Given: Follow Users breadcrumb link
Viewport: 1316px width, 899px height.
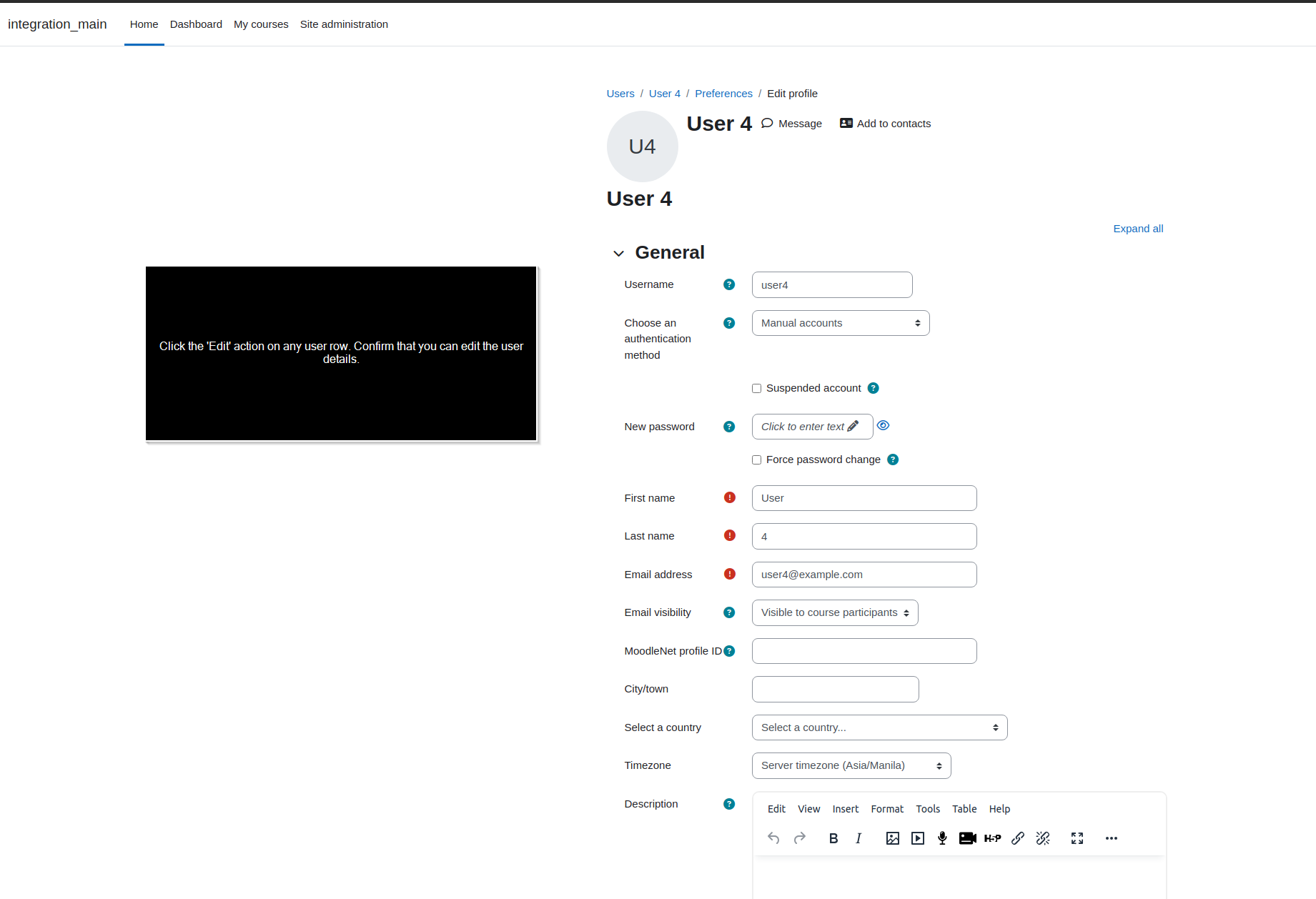Looking at the screenshot, I should pyautogui.click(x=620, y=94).
